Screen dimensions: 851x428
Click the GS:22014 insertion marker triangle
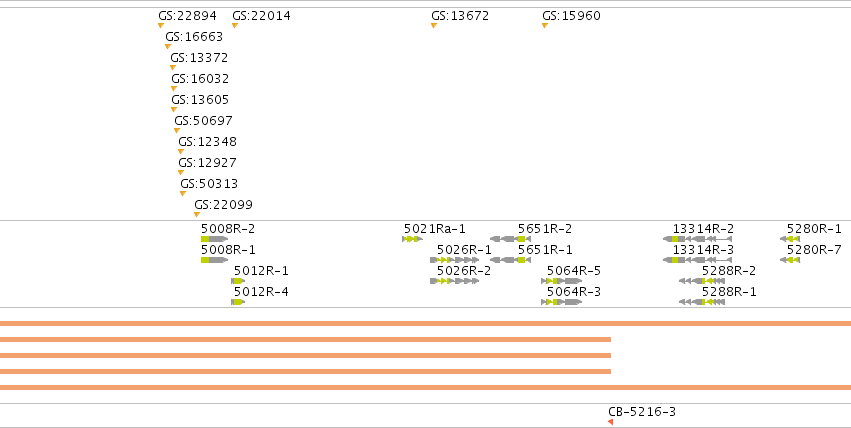click(x=235, y=25)
